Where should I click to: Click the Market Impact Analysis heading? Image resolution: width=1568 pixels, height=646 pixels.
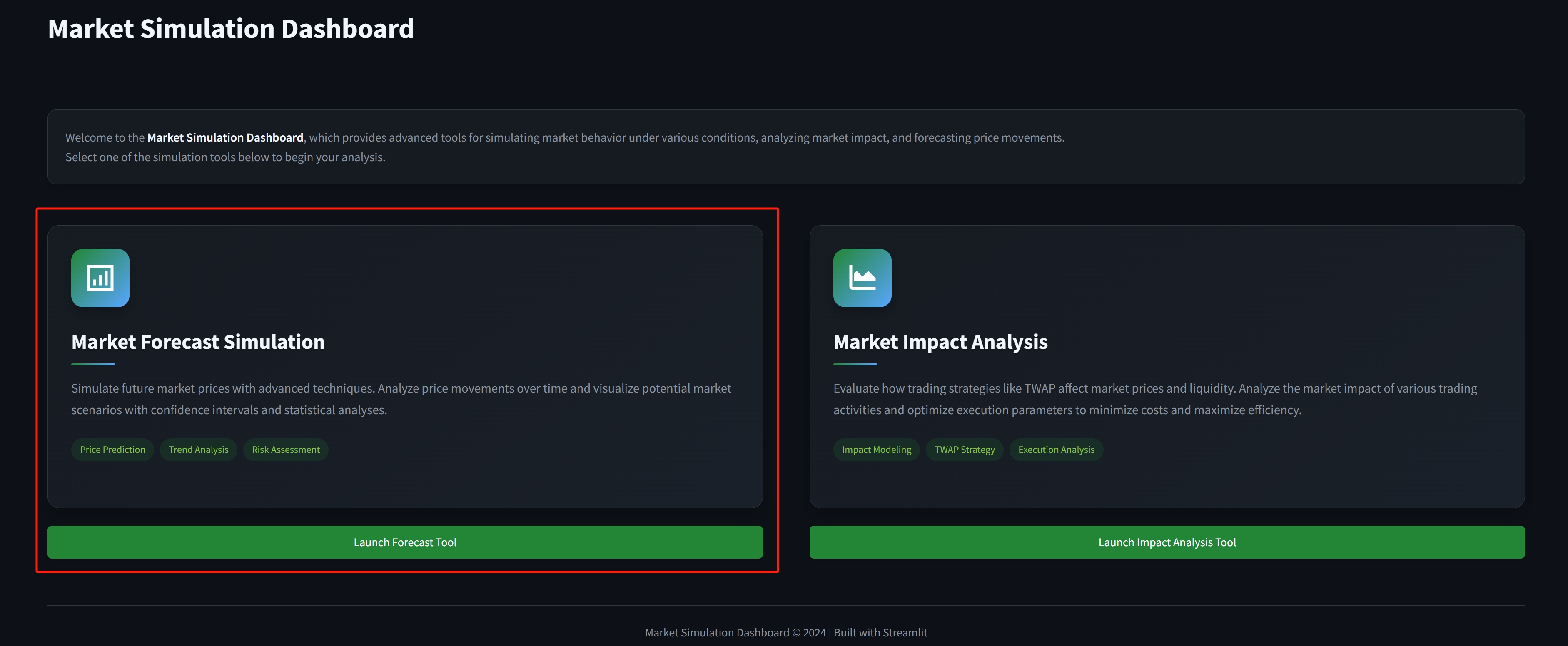(x=940, y=342)
